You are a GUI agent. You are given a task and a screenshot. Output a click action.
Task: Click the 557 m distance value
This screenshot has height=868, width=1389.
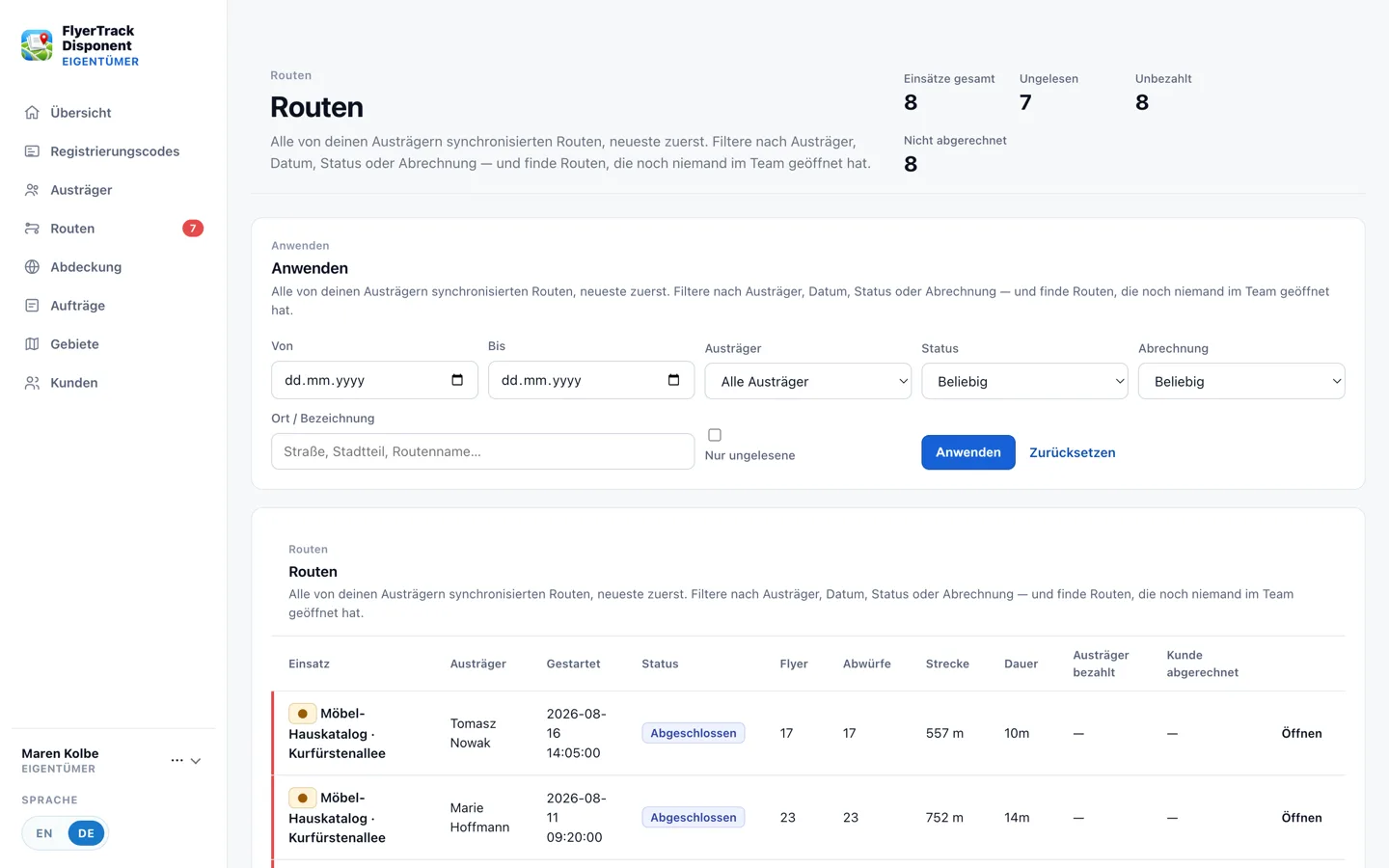click(x=944, y=733)
